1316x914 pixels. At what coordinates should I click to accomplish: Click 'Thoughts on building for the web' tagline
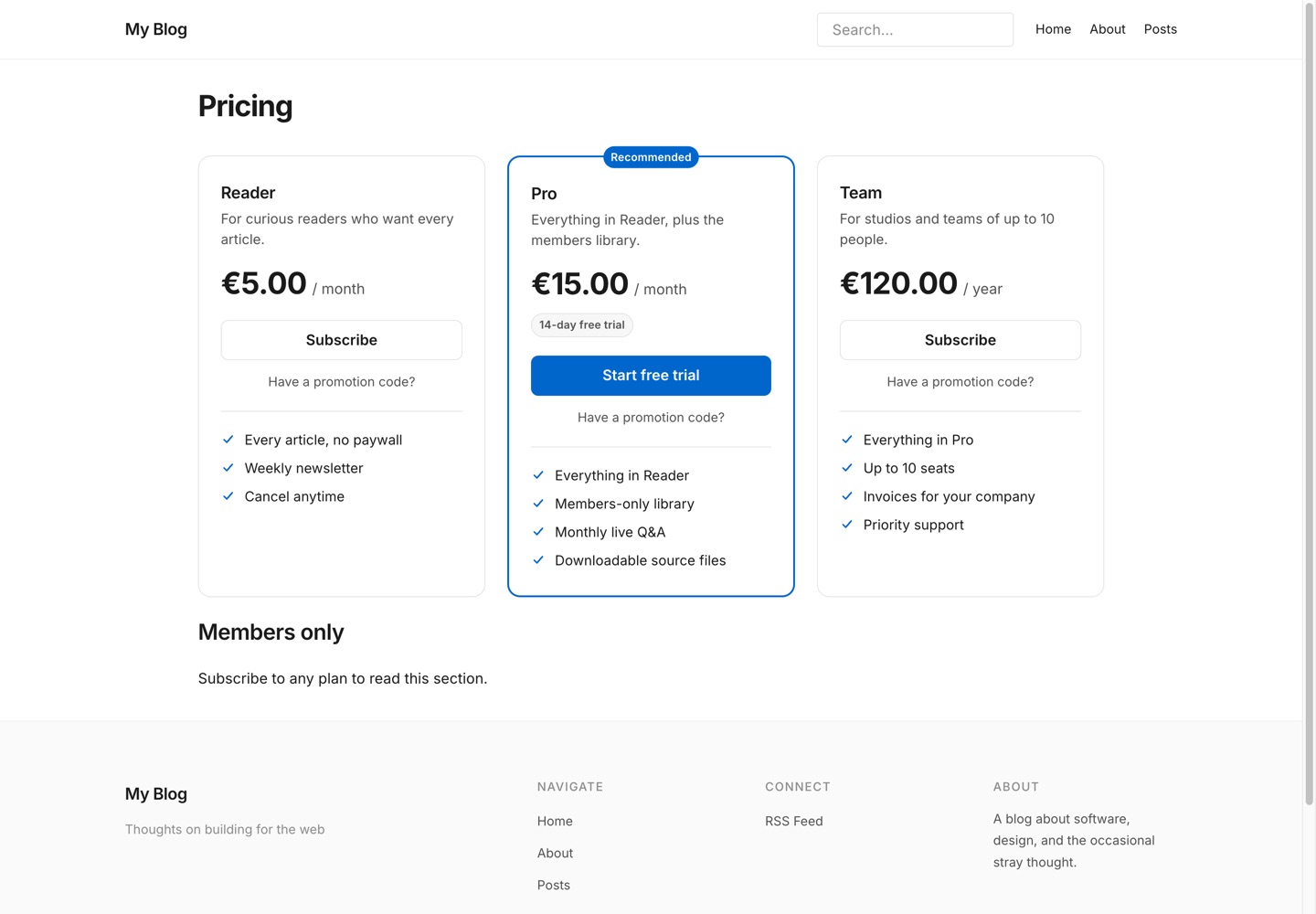click(x=225, y=830)
